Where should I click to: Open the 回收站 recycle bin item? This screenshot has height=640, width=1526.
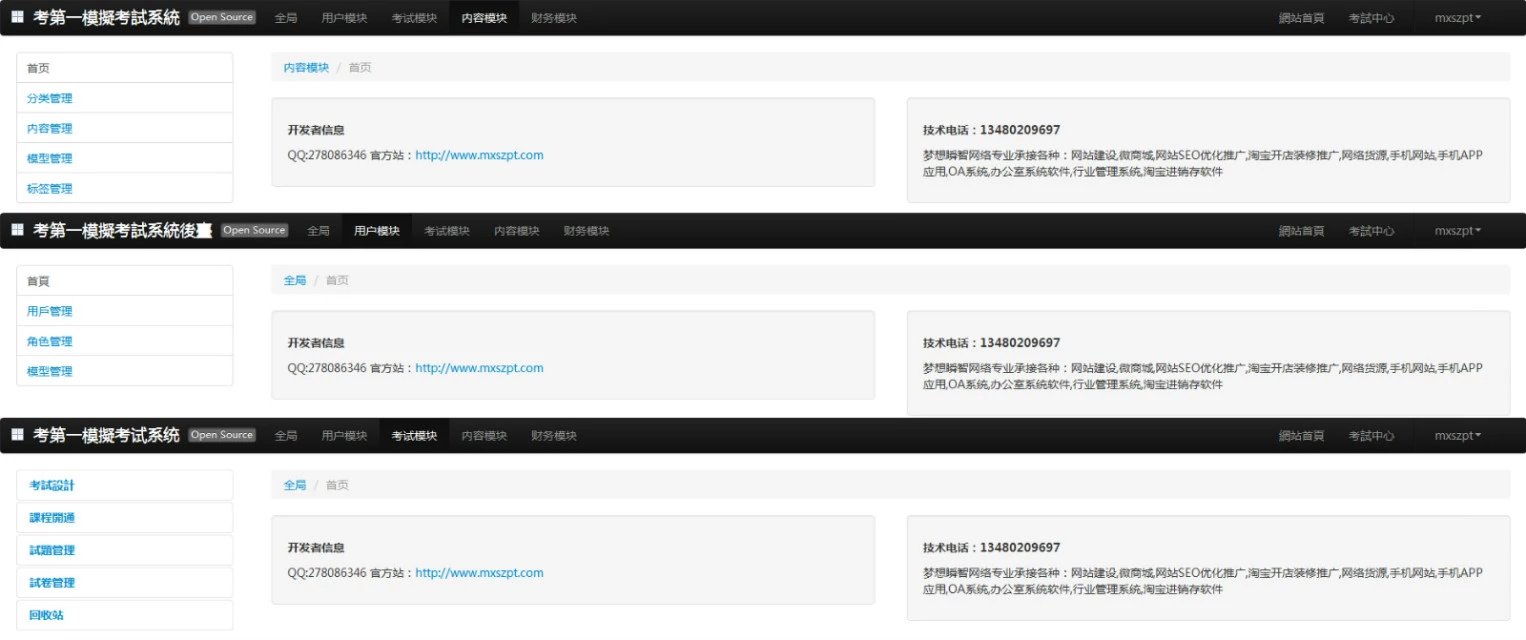tap(46, 615)
